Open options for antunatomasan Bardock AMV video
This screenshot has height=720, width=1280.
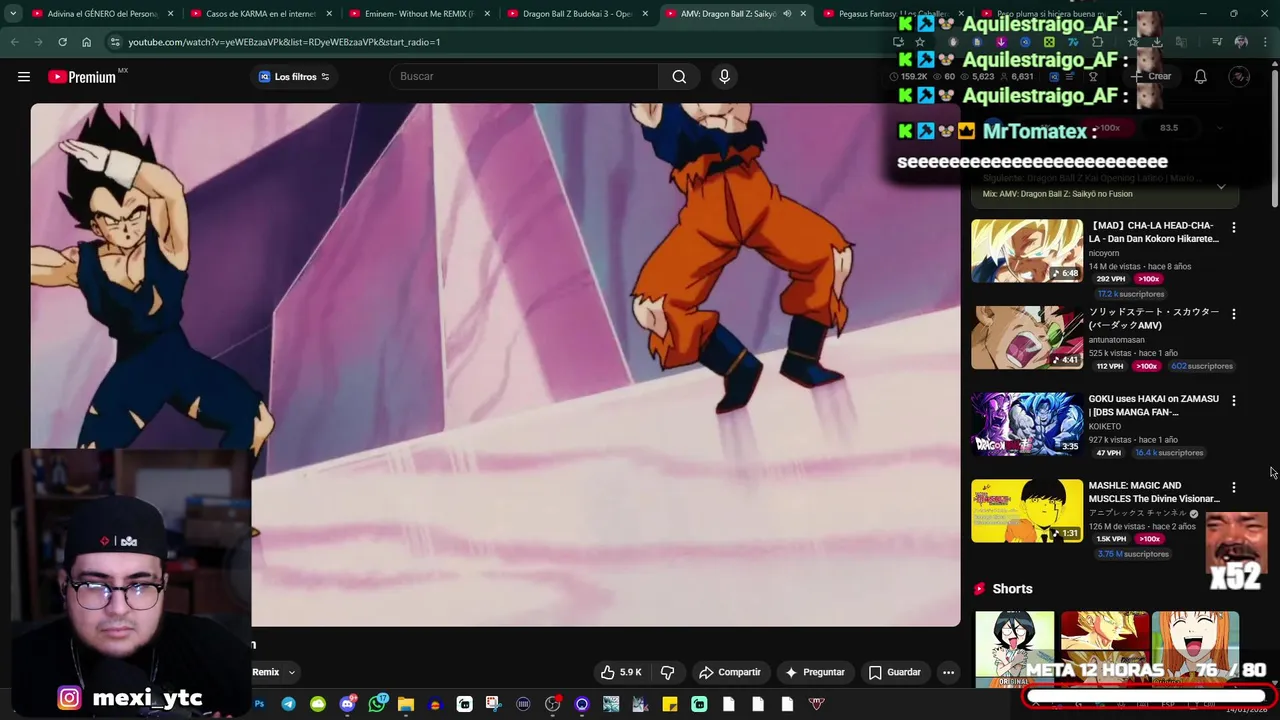[1234, 314]
